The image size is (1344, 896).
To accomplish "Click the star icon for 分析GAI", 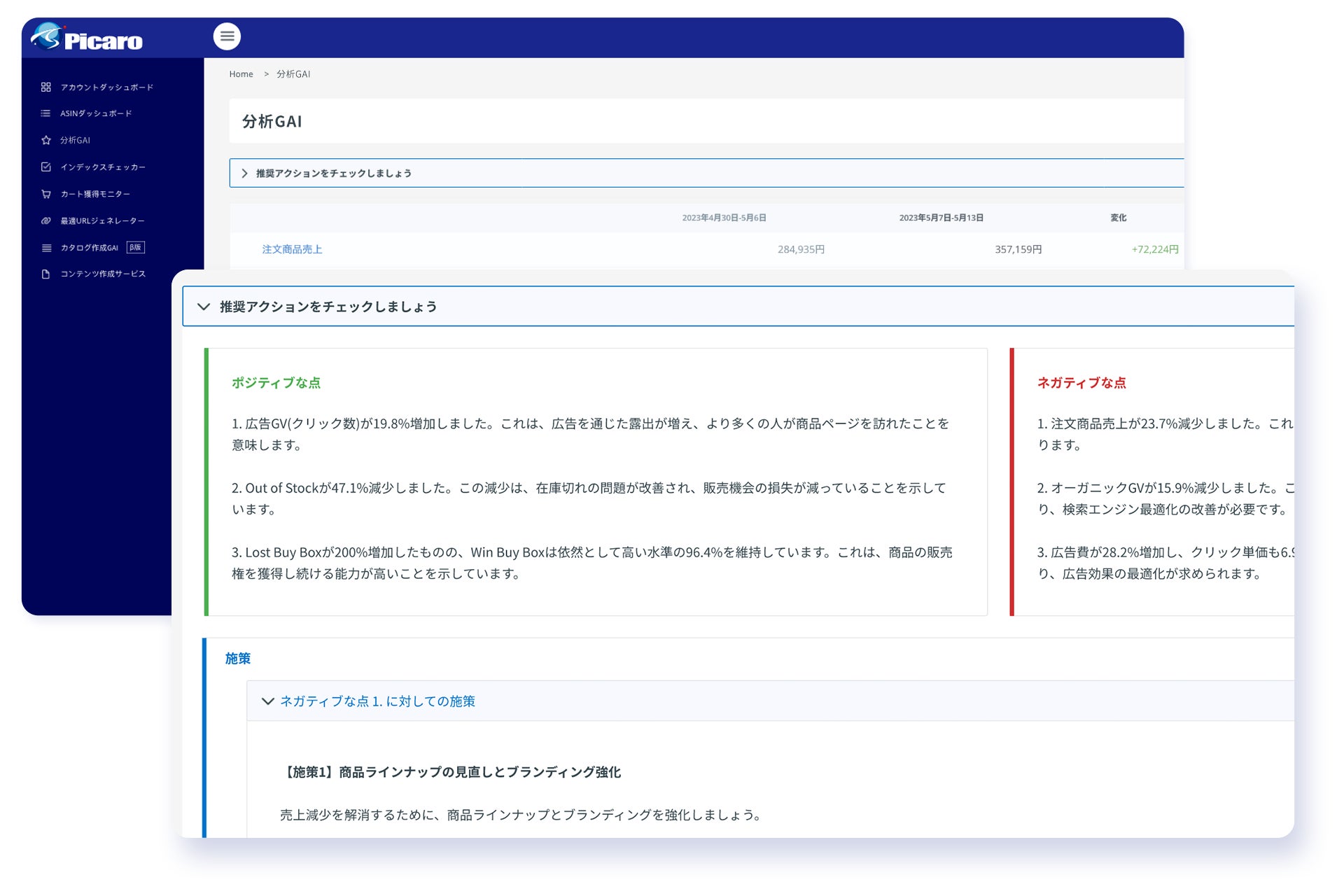I will [x=46, y=141].
